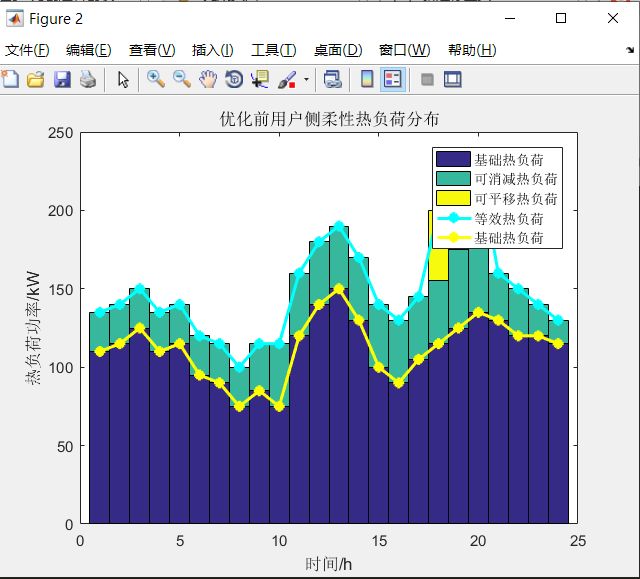The image size is (640, 579).
Task: Select the chart title 优化前用户侧柔性热负荷分布
Action: click(x=329, y=119)
